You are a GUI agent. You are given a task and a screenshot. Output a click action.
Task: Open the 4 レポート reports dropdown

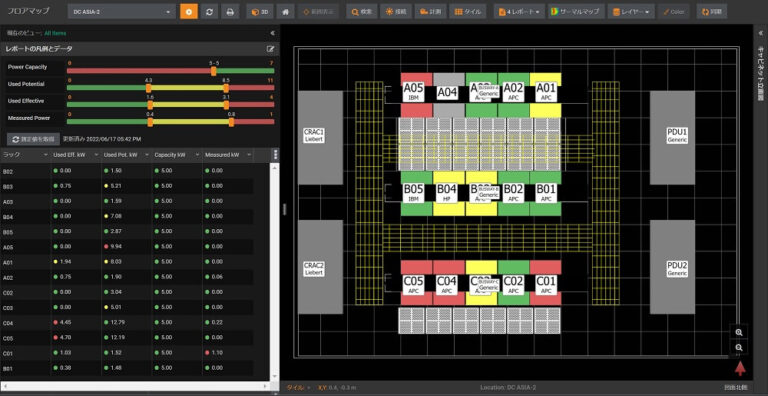(519, 11)
